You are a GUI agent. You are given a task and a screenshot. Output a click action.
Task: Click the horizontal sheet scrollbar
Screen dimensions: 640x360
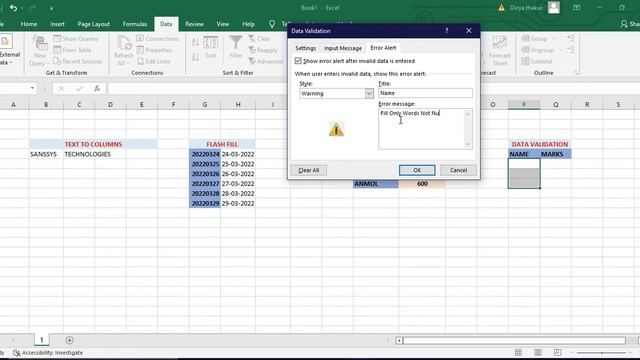514,340
